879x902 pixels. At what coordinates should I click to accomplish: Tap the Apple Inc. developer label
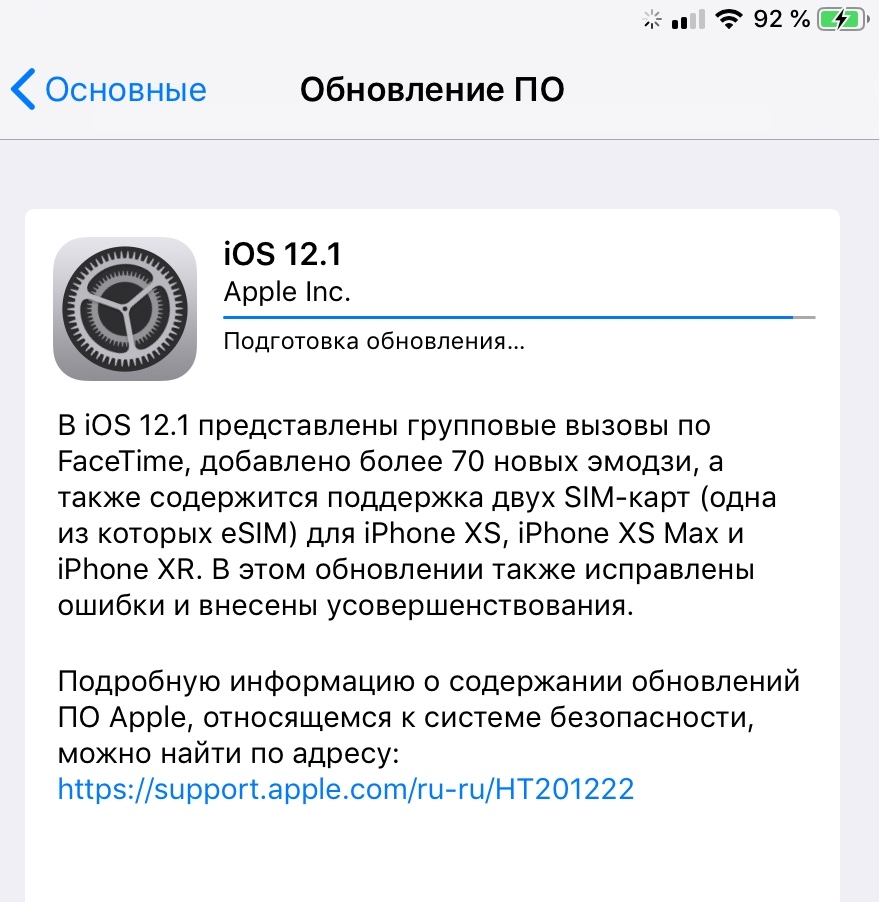[287, 292]
